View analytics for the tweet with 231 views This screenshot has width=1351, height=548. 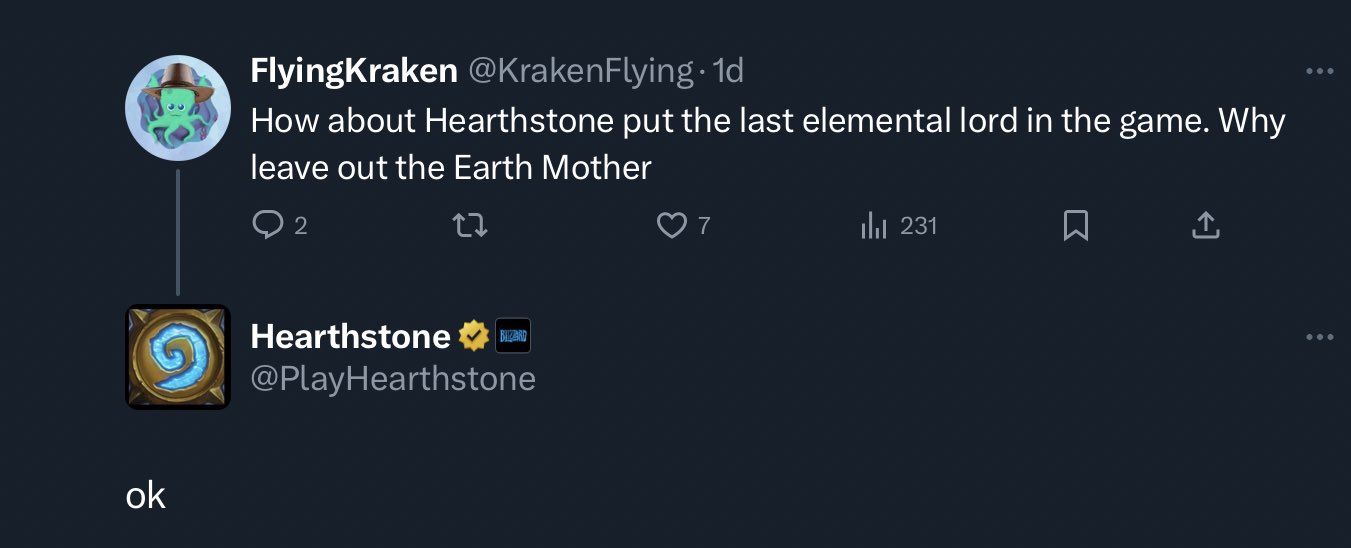(875, 226)
